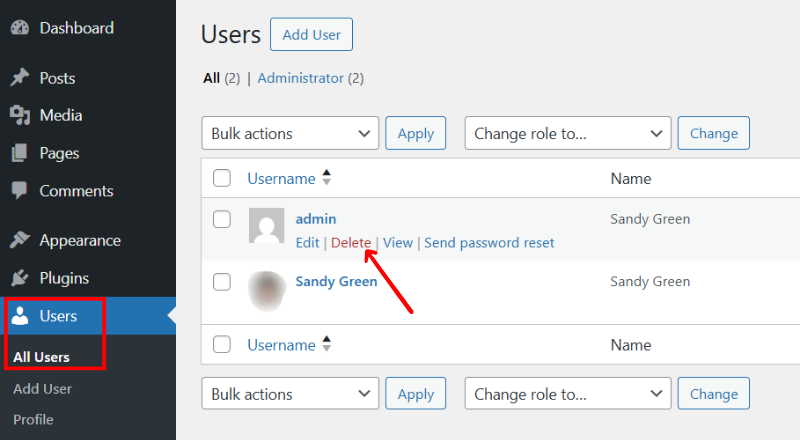Filter users by Administrator role
This screenshot has width=800, height=440.
pyautogui.click(x=301, y=78)
